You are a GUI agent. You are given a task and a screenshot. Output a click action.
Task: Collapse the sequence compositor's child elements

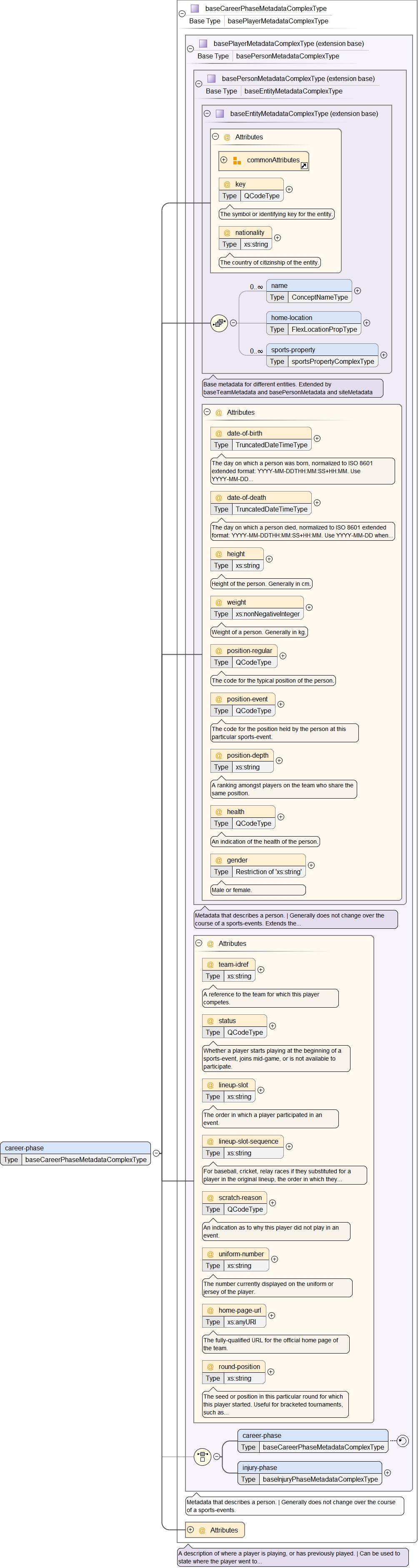click(x=233, y=323)
